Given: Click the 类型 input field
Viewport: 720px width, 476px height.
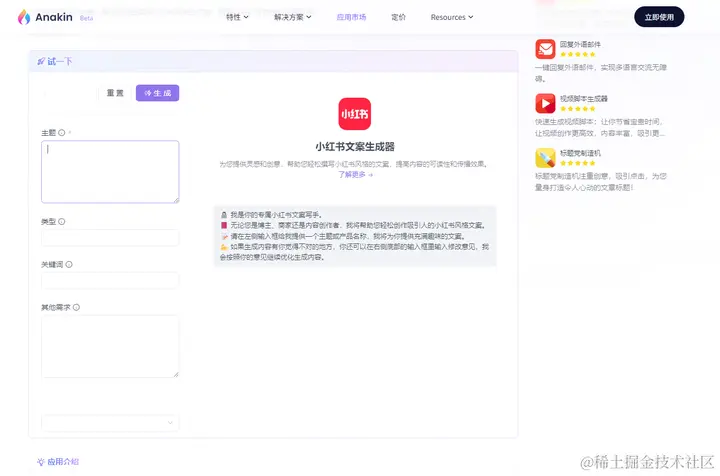Looking at the screenshot, I should point(110,238).
